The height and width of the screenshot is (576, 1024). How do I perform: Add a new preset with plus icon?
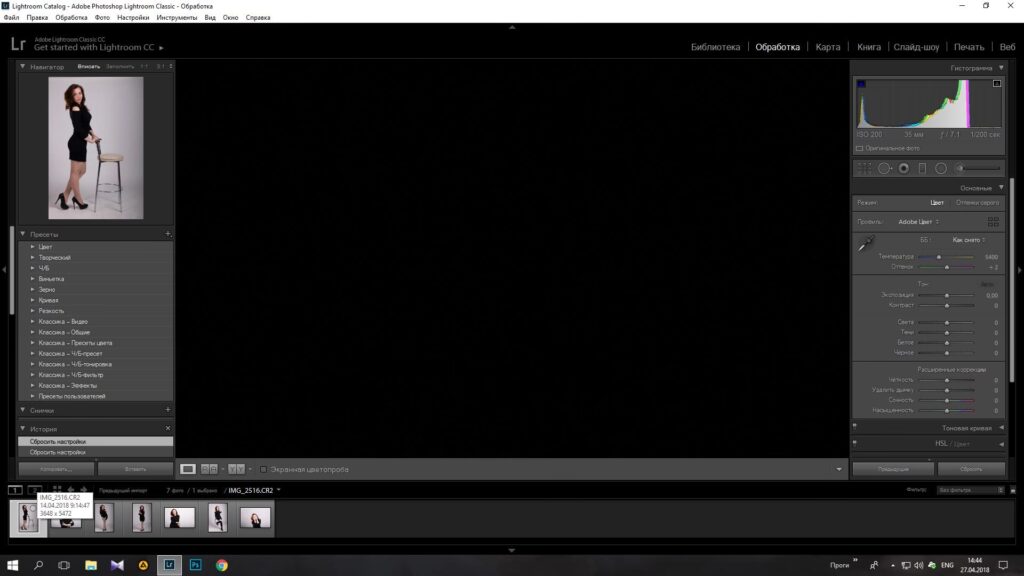pos(167,234)
